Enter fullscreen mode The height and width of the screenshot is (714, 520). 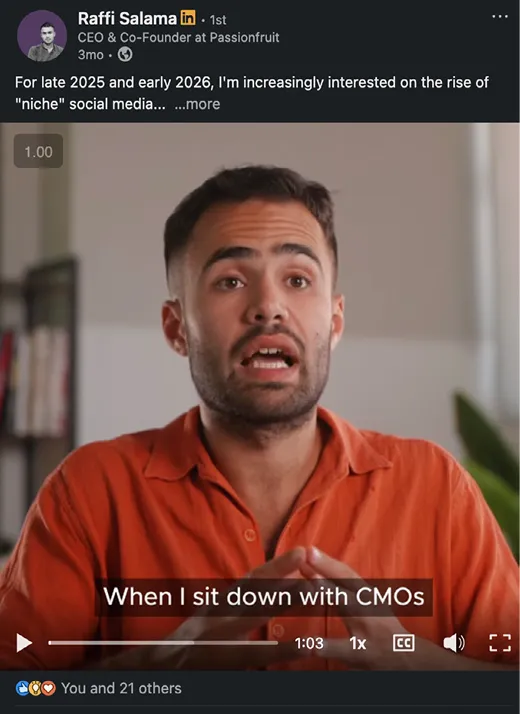click(500, 643)
